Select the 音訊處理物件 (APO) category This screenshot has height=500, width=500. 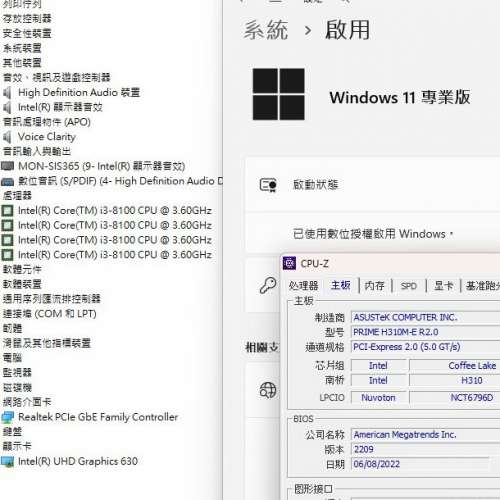tap(47, 122)
